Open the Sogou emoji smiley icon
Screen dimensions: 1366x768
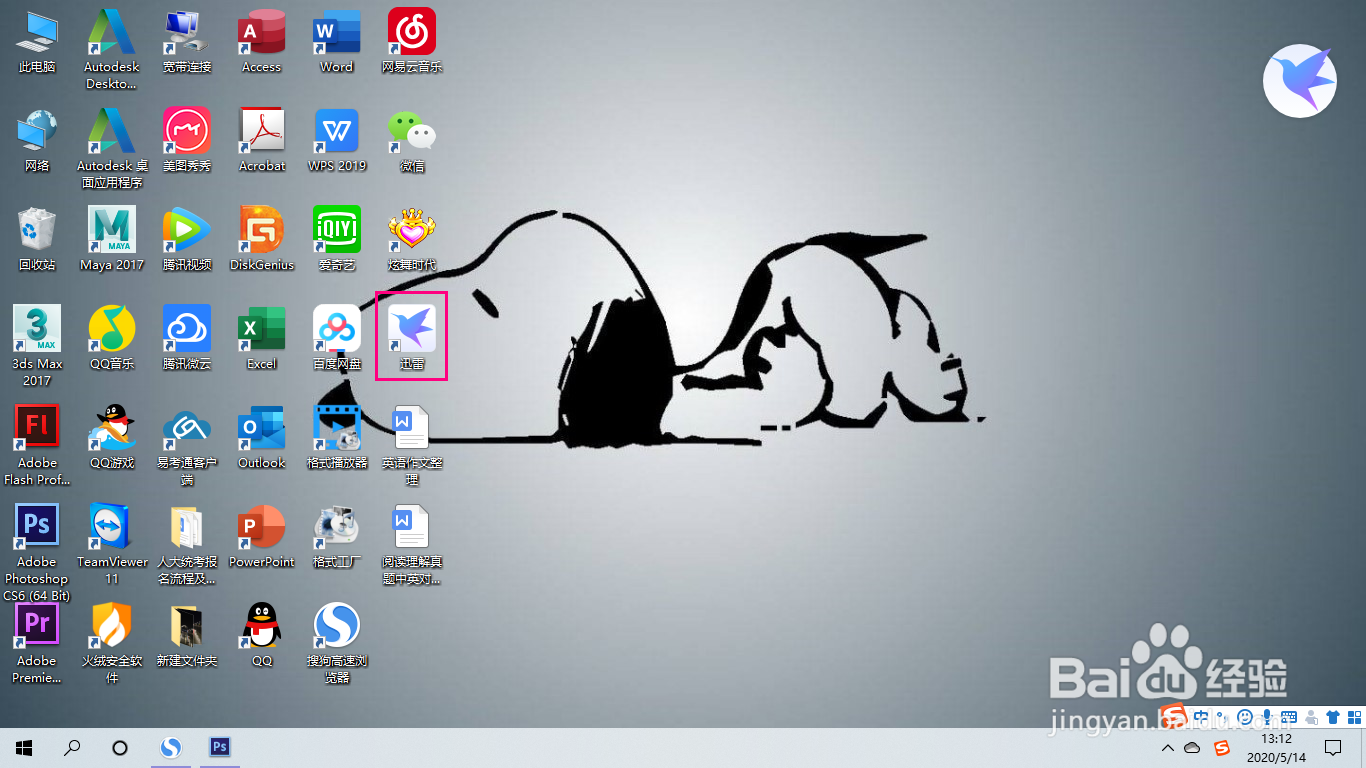click(1245, 716)
